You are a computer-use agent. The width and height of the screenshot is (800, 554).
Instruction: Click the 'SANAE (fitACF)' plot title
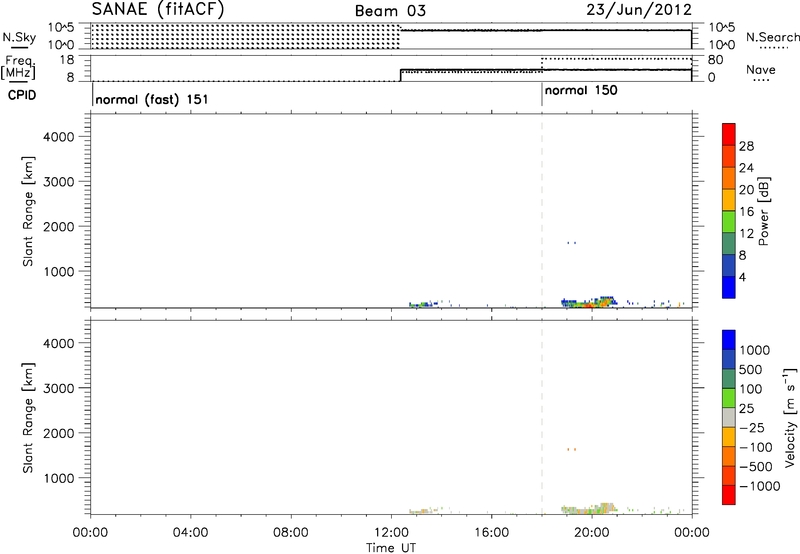(x=158, y=9)
